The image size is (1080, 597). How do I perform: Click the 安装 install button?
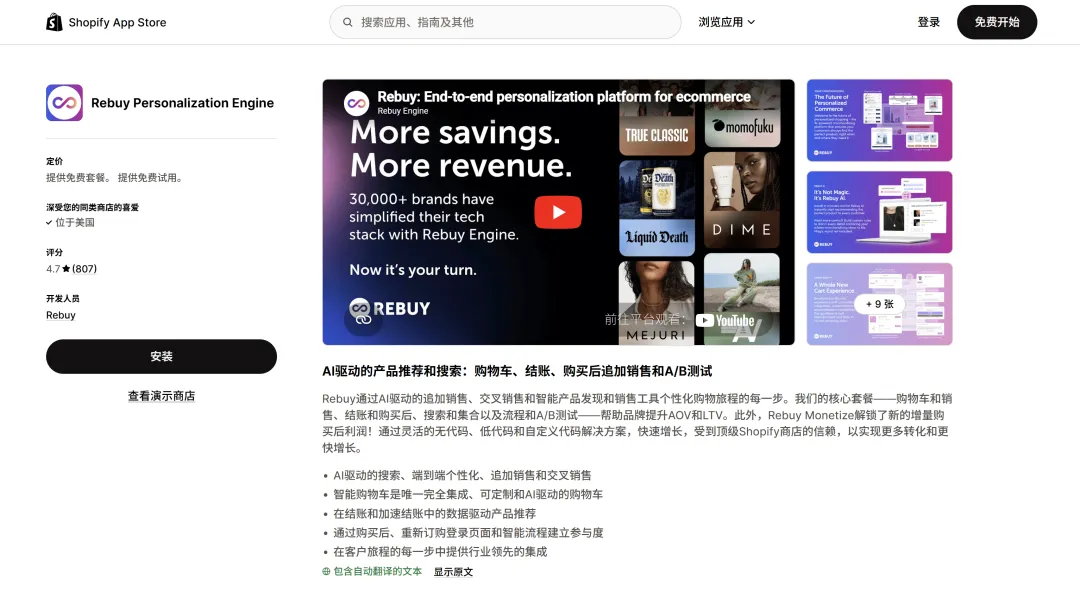point(161,356)
